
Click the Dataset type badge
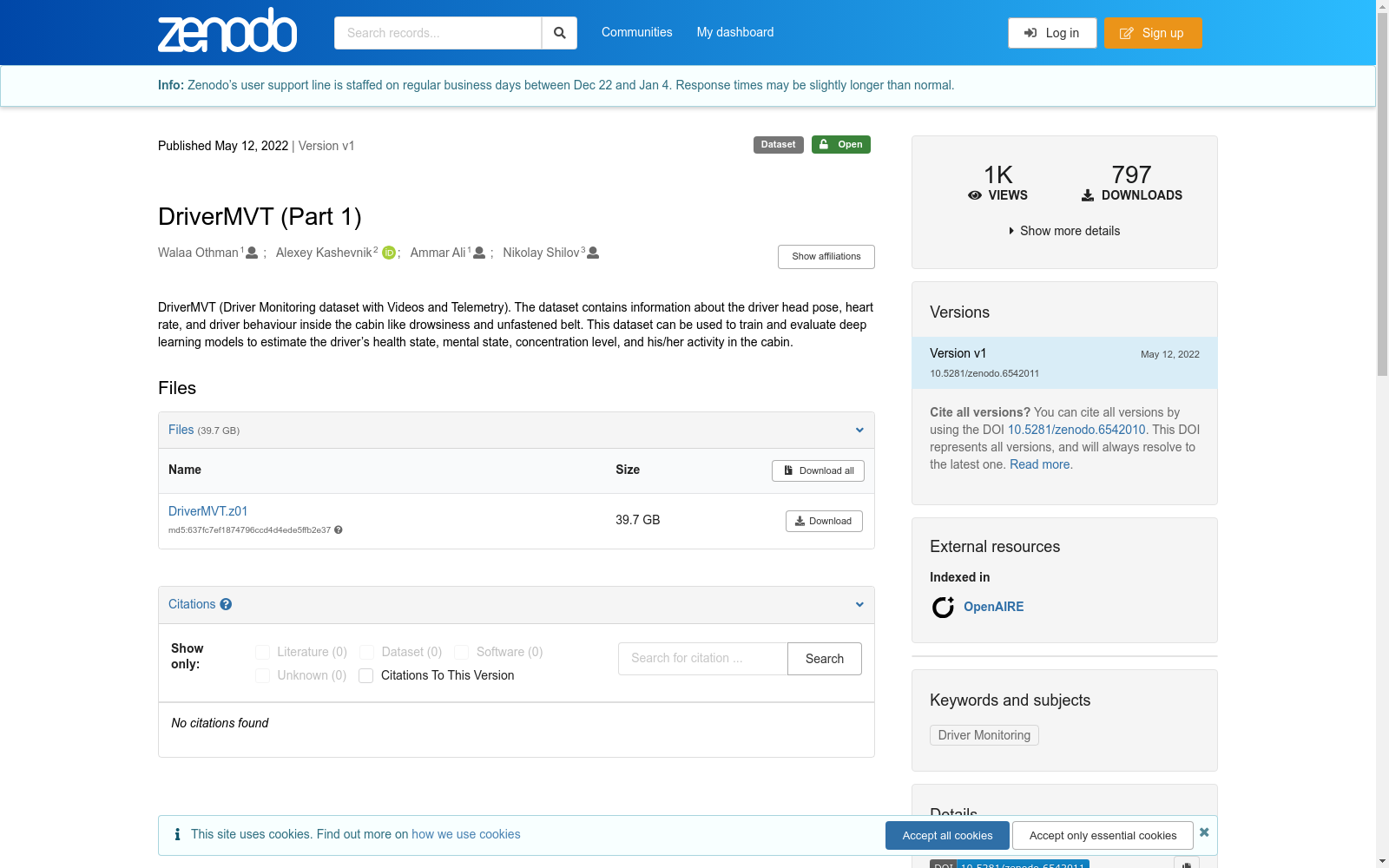click(778, 145)
